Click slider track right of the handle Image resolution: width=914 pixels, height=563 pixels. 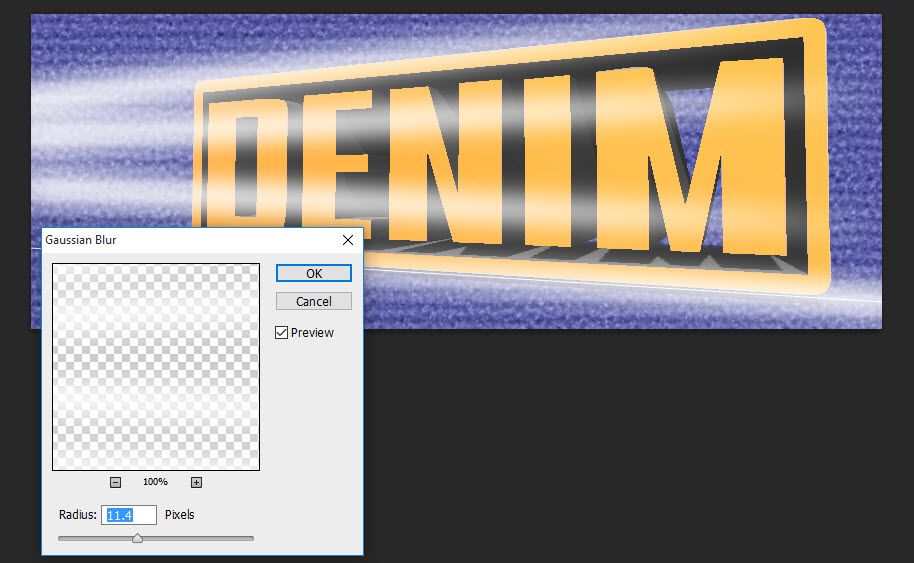pyautogui.click(x=200, y=538)
